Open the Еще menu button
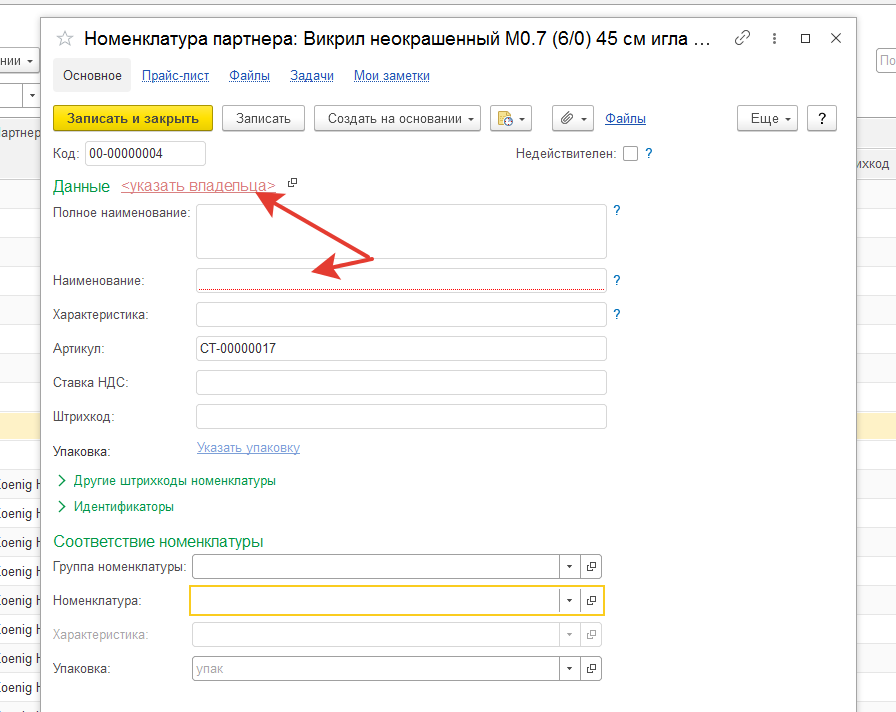 768,118
